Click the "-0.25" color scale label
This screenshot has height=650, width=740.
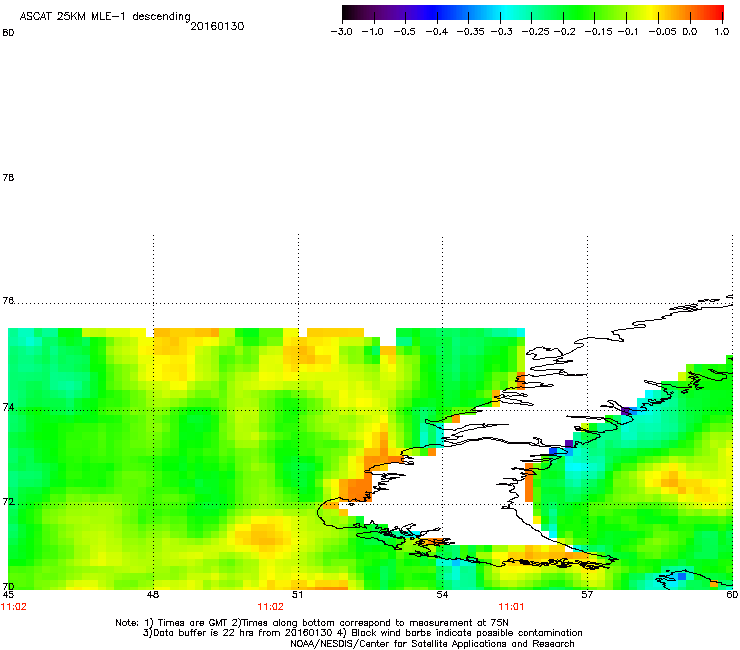tap(536, 32)
